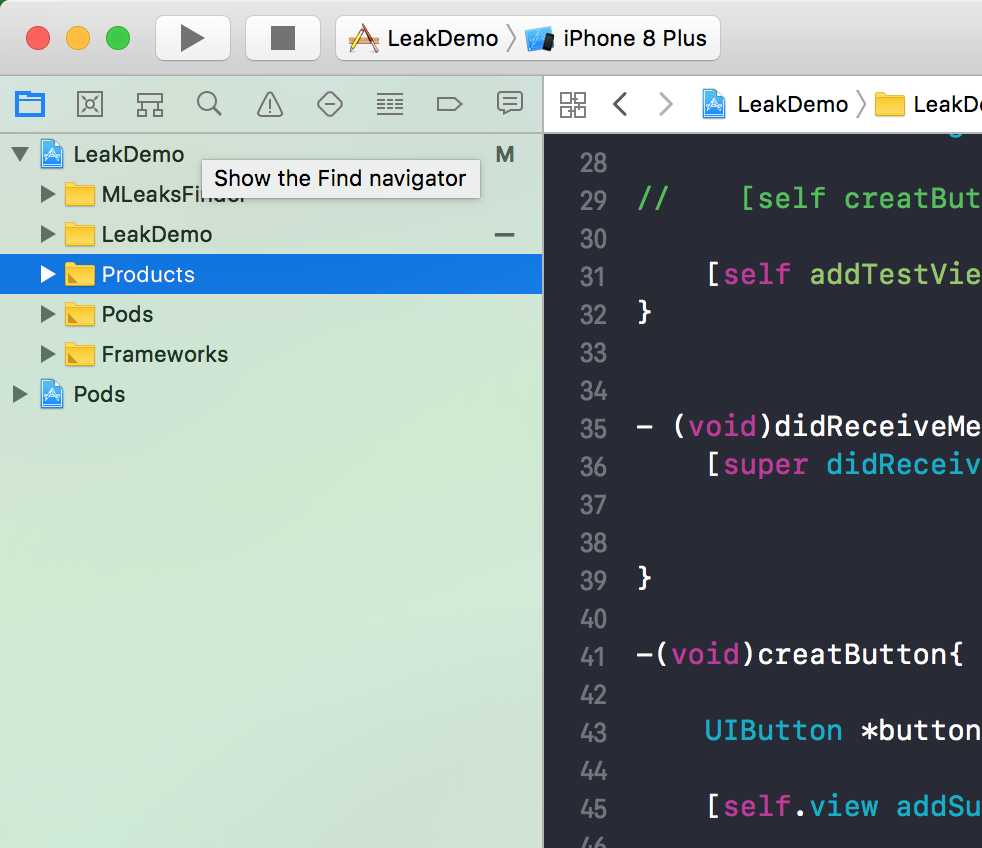Click the didReceiveMemoryWarning method declaration
982x848 pixels.
point(809,427)
